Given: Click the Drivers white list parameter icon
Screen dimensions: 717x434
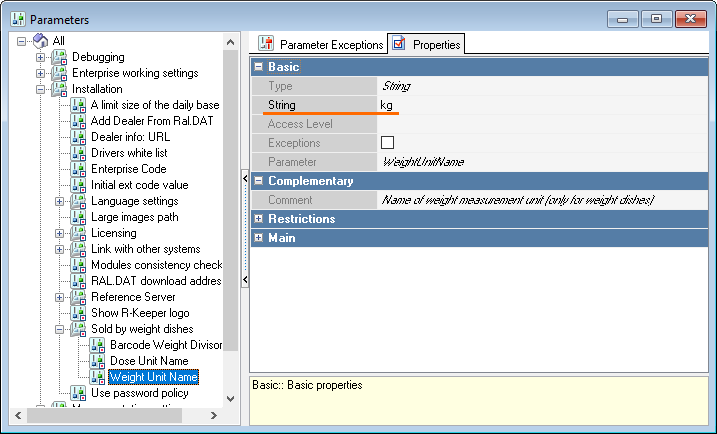Looking at the screenshot, I should [x=79, y=153].
